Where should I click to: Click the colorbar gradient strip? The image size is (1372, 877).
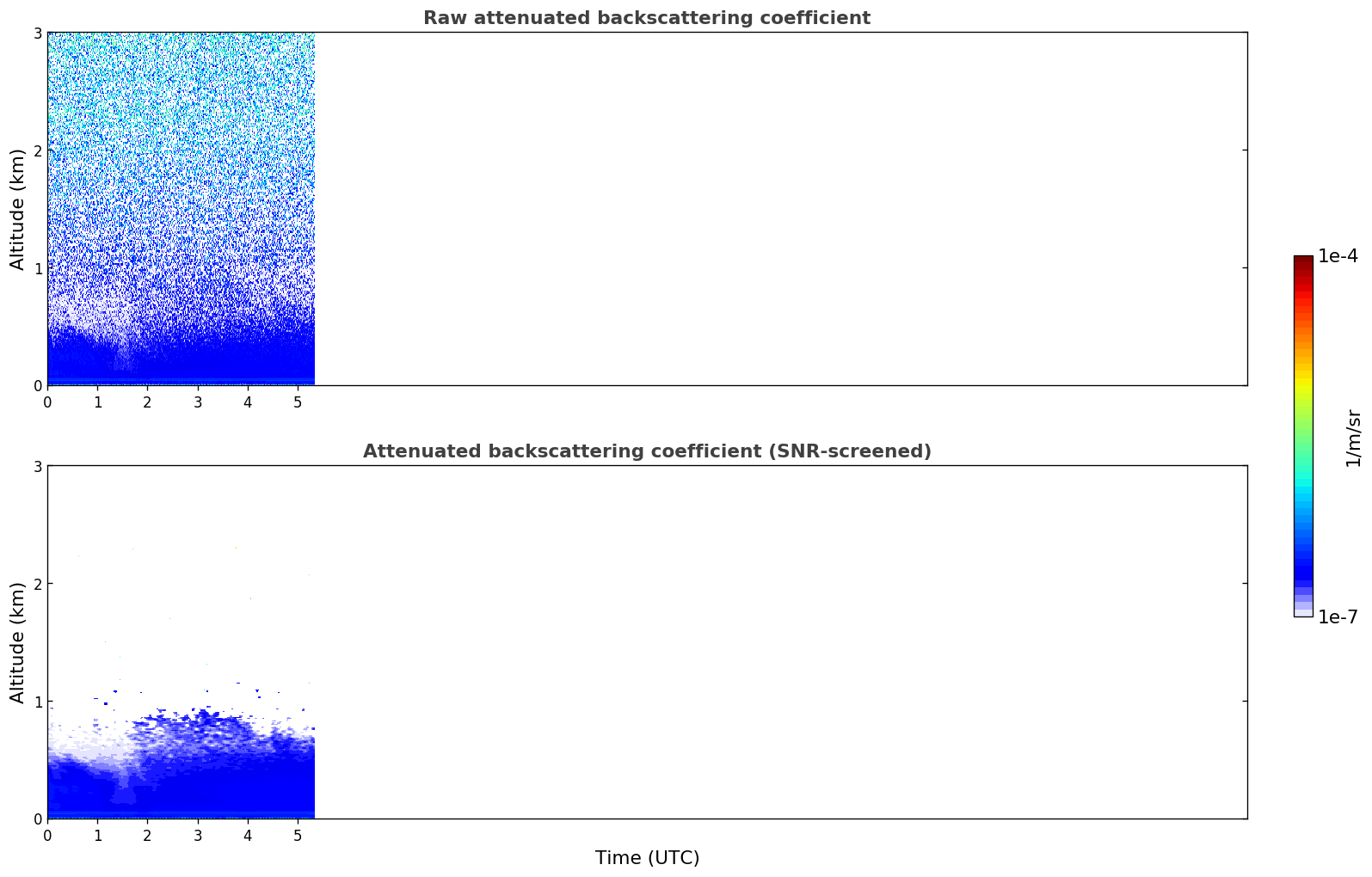click(1303, 436)
